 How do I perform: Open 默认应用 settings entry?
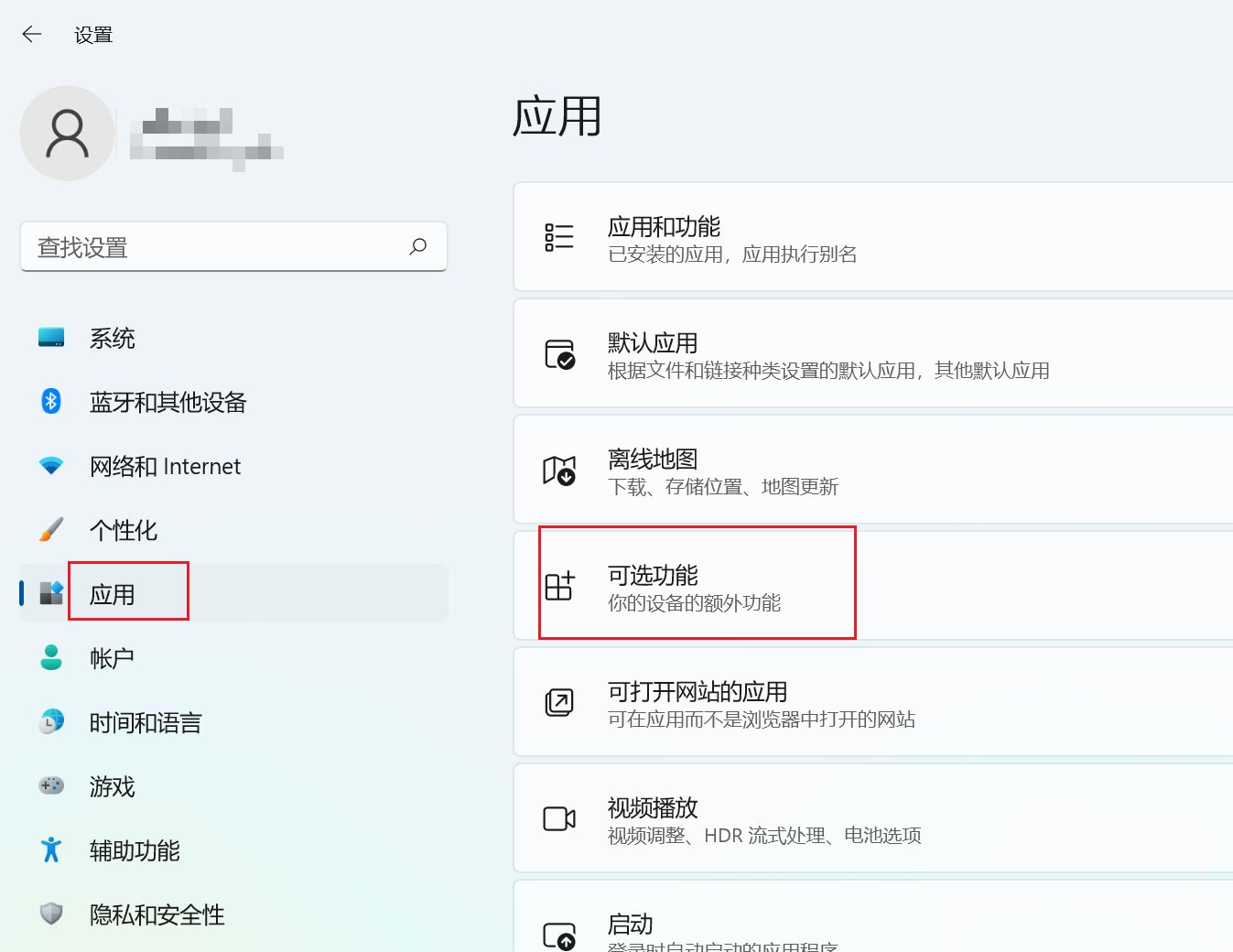pos(824,353)
